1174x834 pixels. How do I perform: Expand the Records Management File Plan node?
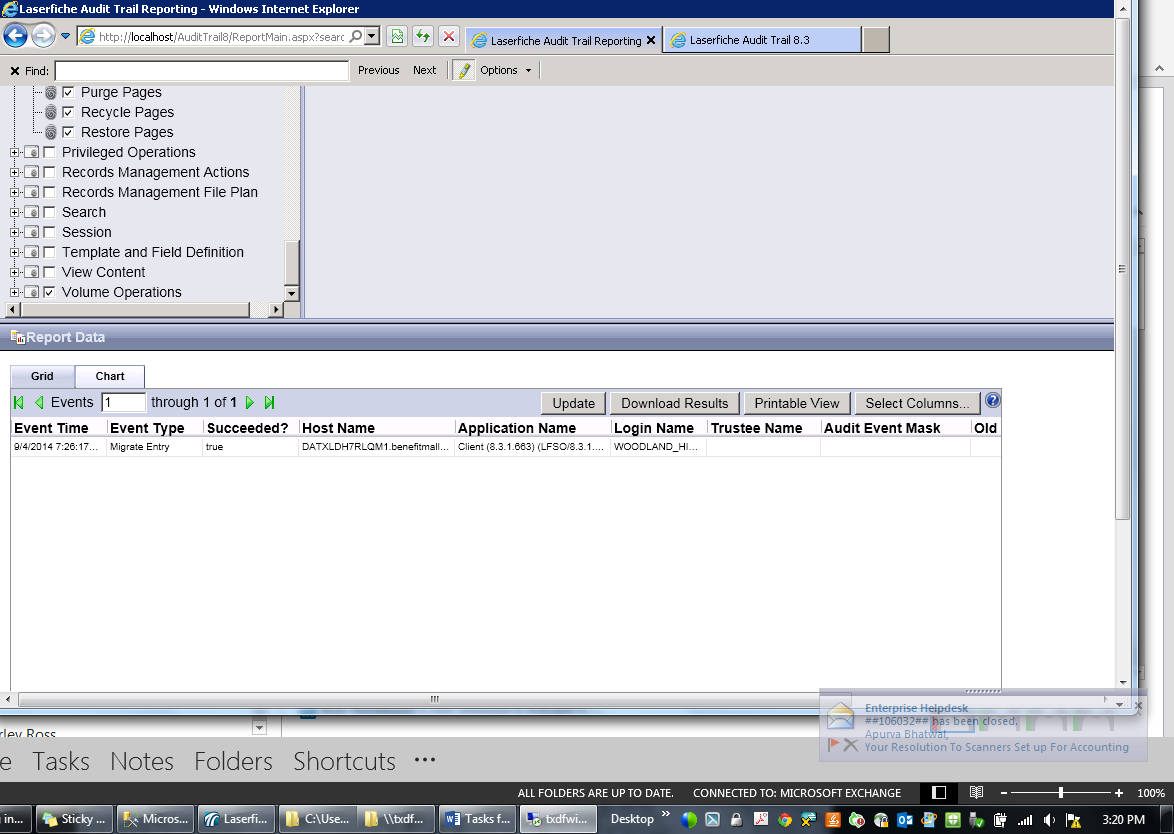tap(14, 192)
